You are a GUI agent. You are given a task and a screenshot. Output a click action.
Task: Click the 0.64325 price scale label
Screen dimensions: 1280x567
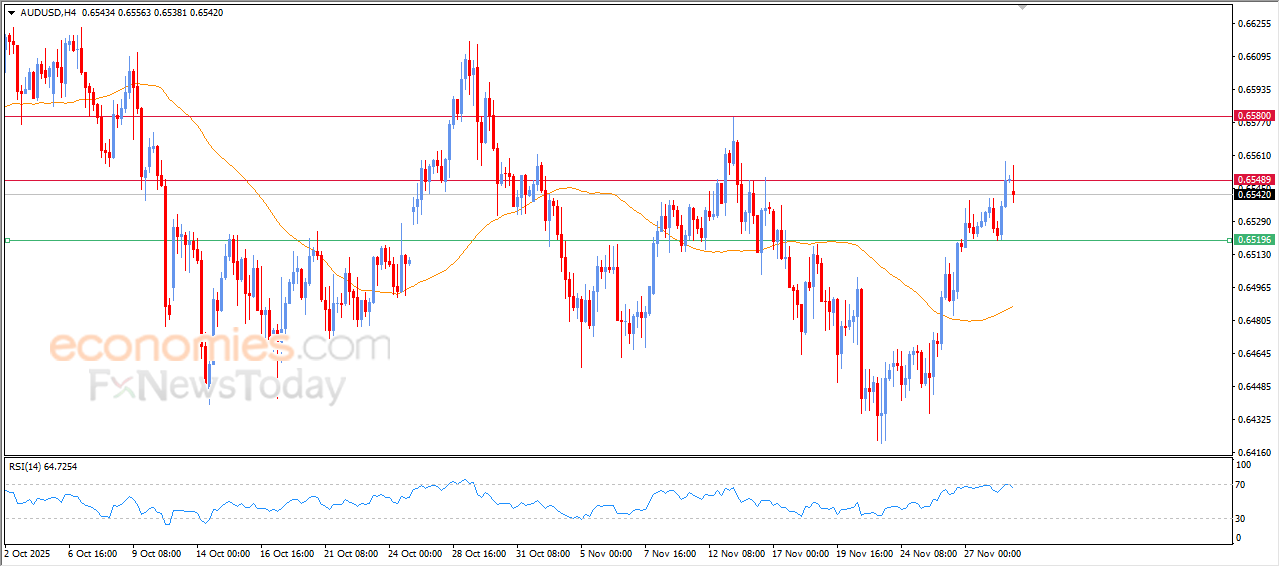point(1253,420)
